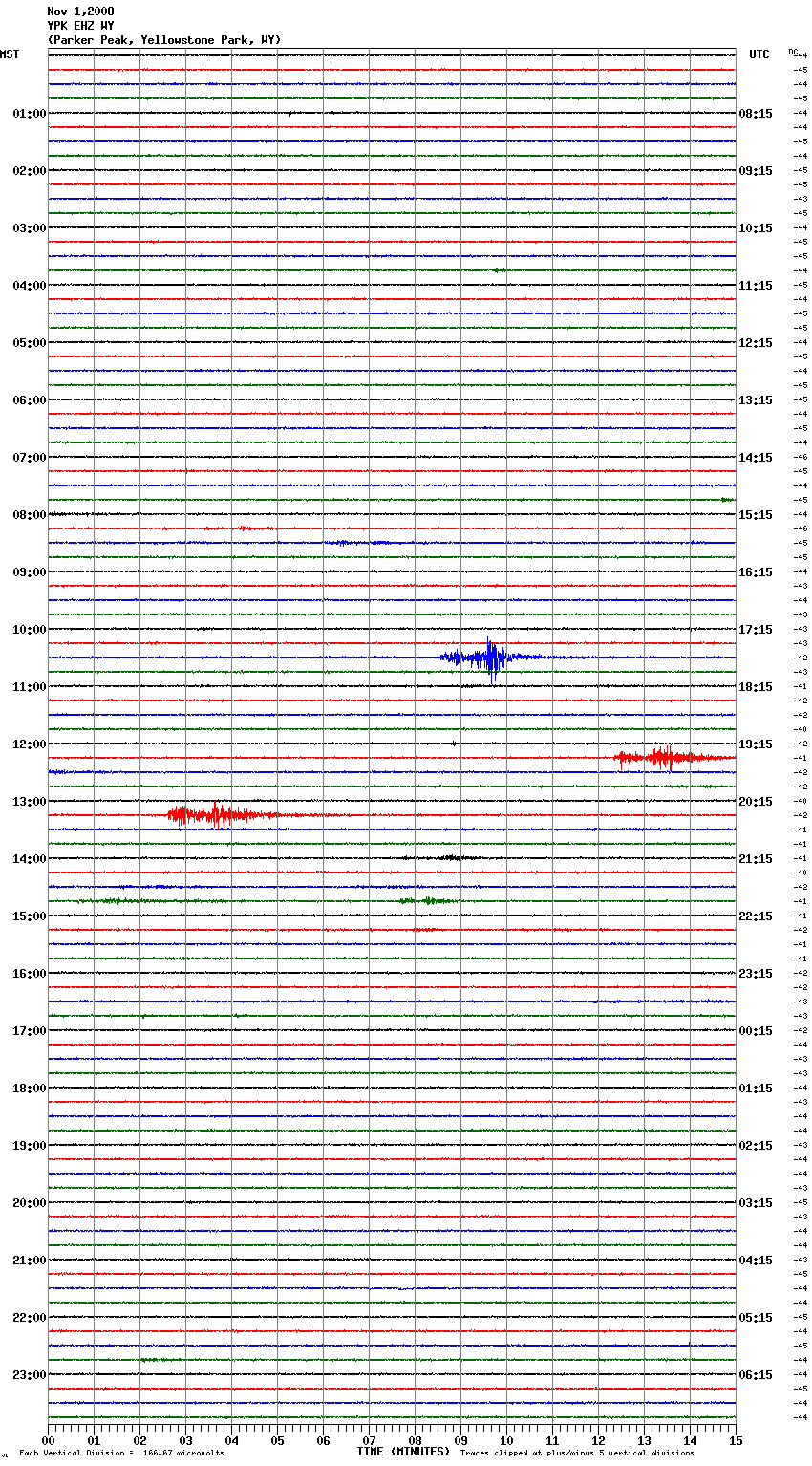This screenshot has height=1466, width=812.
Task: Click the UTC label '17:15'
Action: [756, 630]
